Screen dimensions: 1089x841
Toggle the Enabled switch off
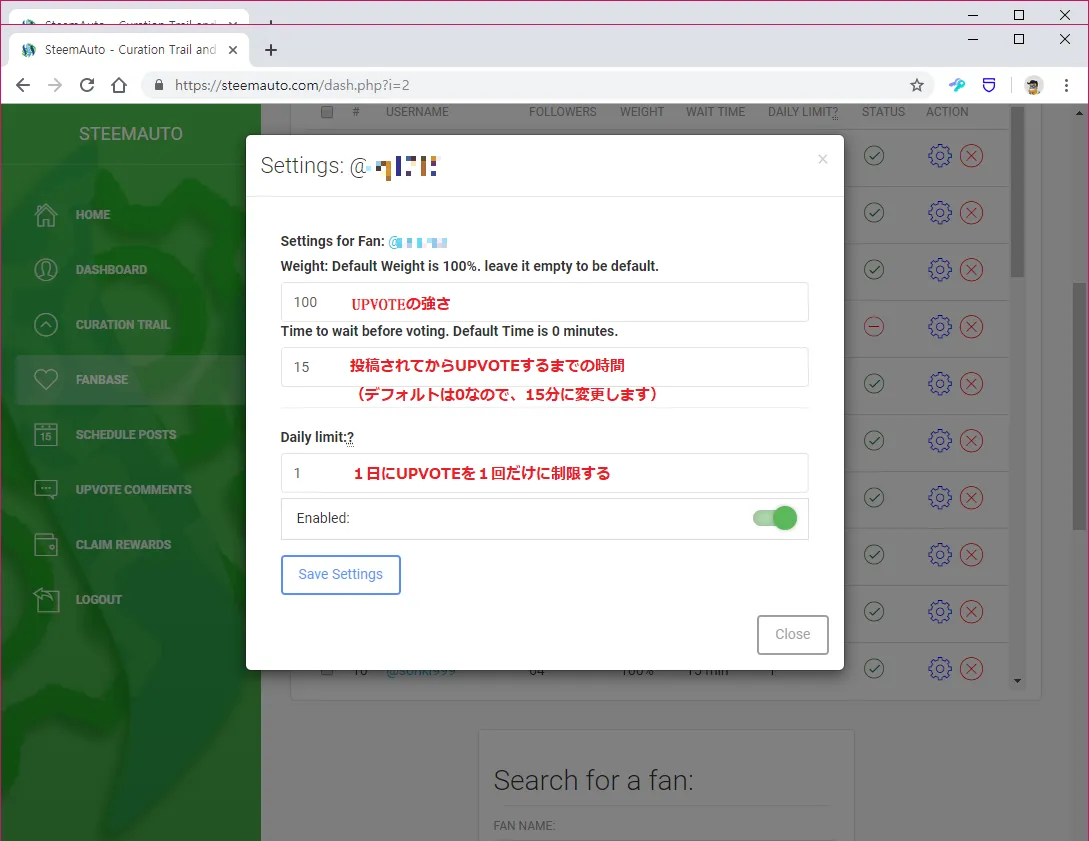(774, 518)
